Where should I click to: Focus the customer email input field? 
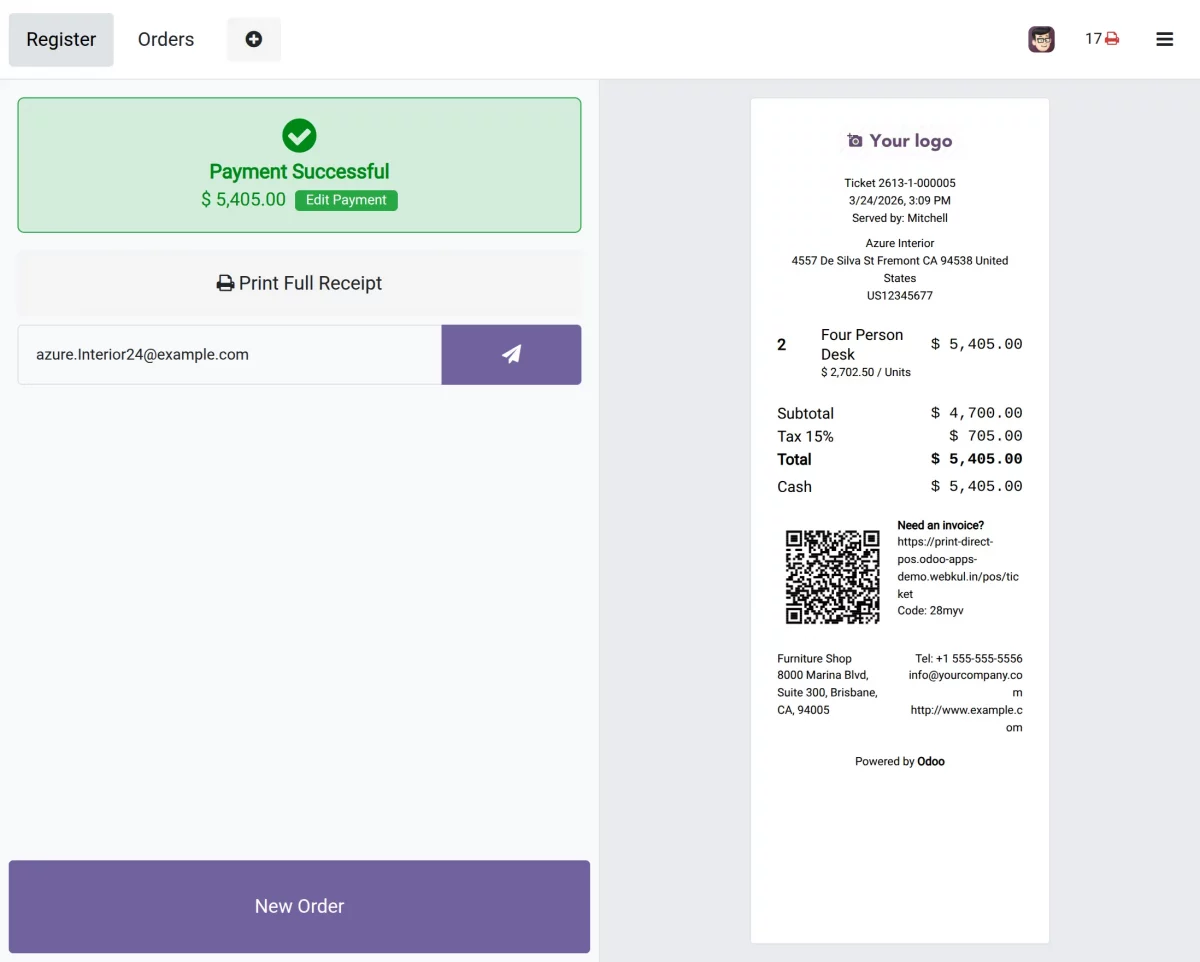click(x=229, y=354)
